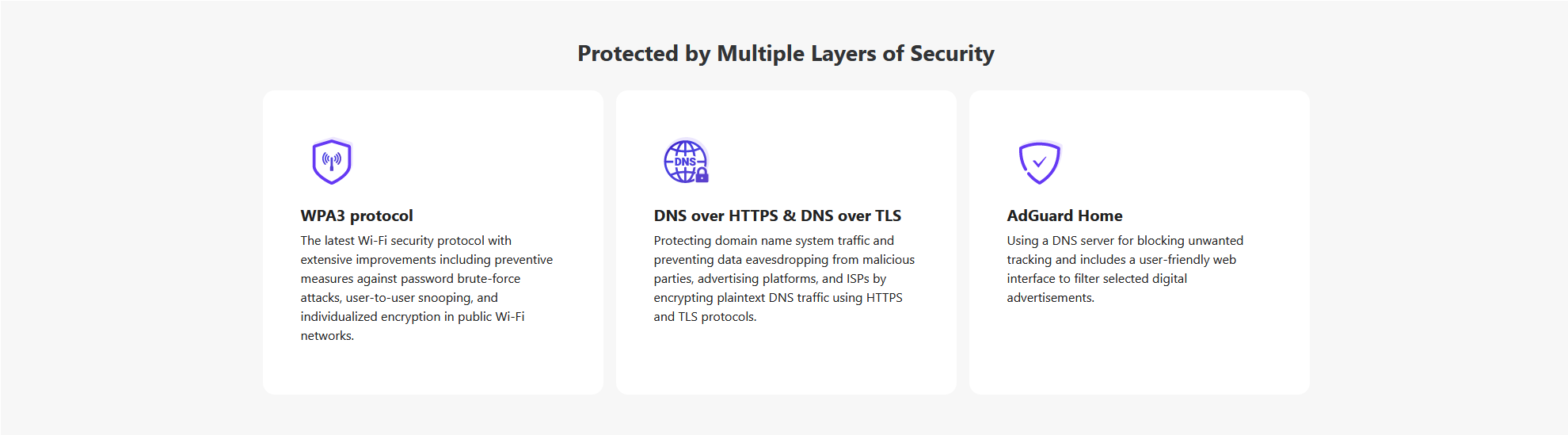Click the text 'individualized encryption in public Wi-Fi'

click(x=413, y=317)
